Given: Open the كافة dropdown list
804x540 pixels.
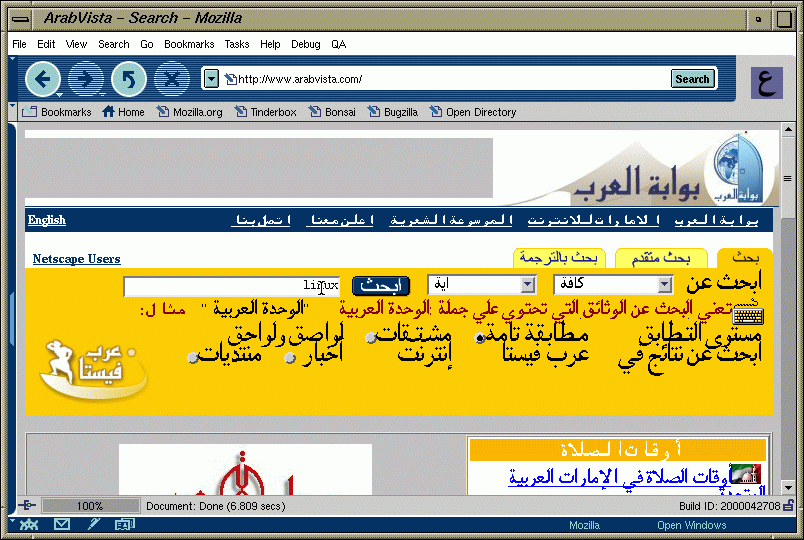Looking at the screenshot, I should [613, 285].
